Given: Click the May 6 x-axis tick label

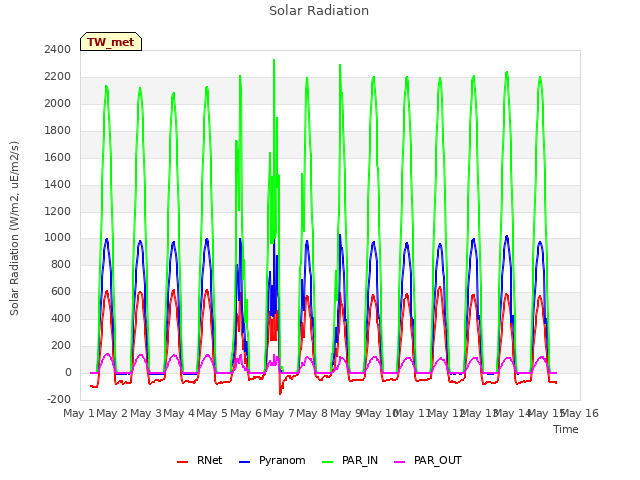Looking at the screenshot, I should coord(246,413).
